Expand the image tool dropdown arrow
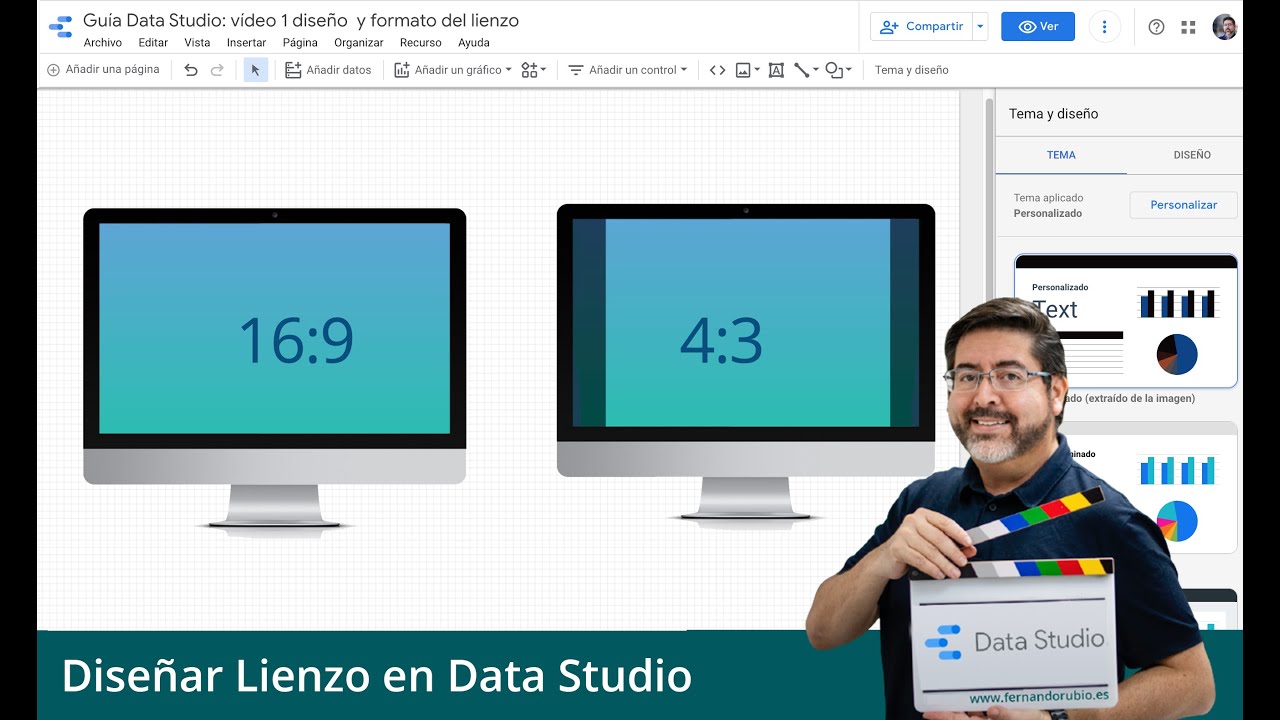Viewport: 1280px width, 720px height. (x=757, y=70)
